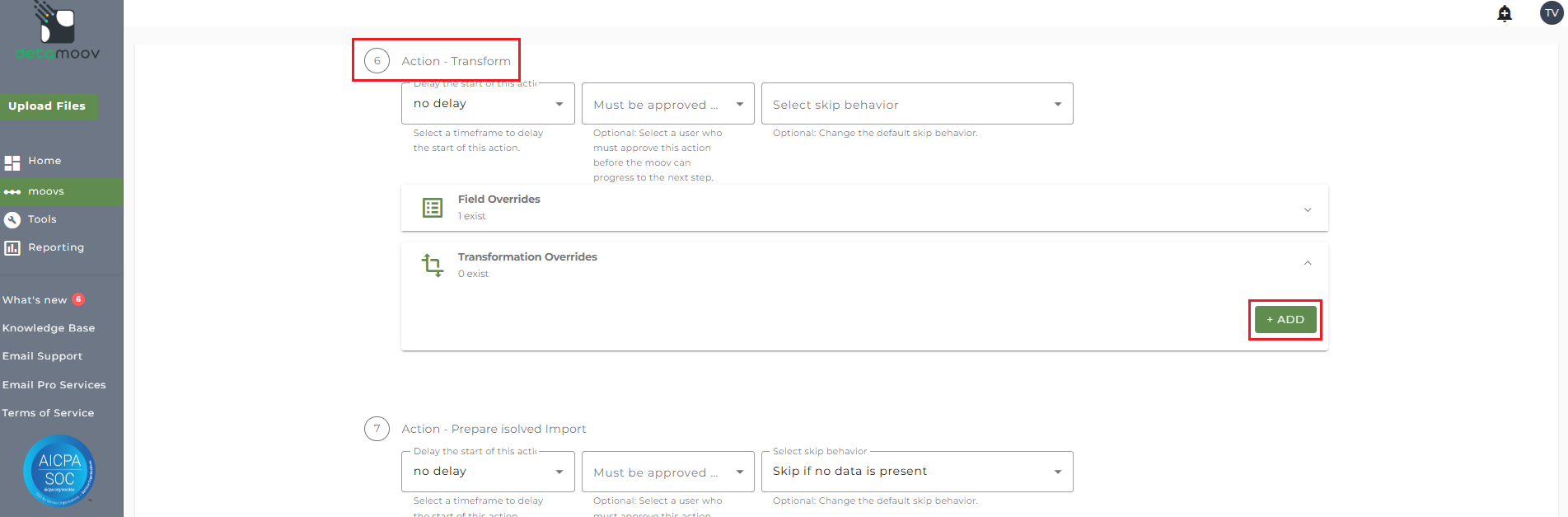1568x517 pixels.
Task: Select moovs in the sidebar
Action: tap(46, 191)
